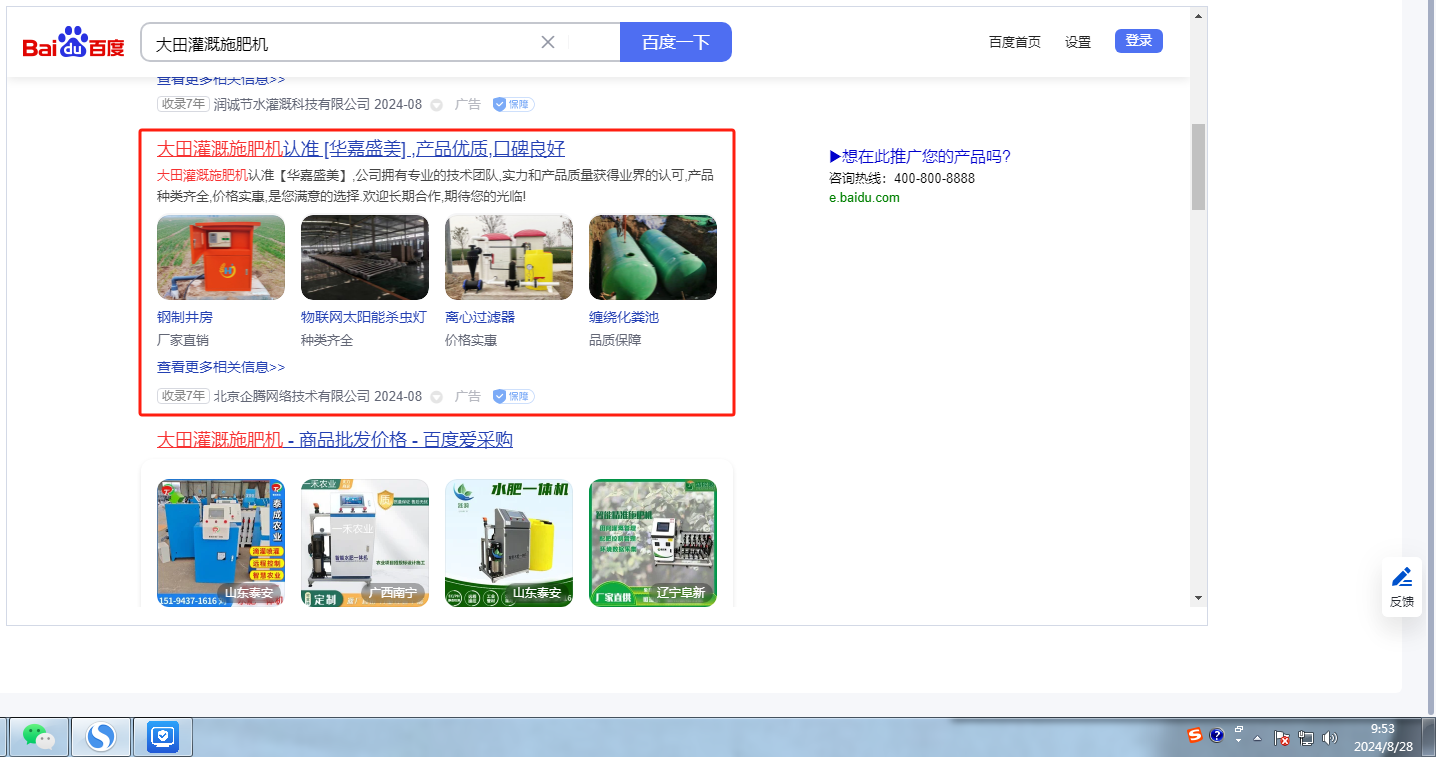Open the green 缠绕化粪池 tanks image

point(653,257)
